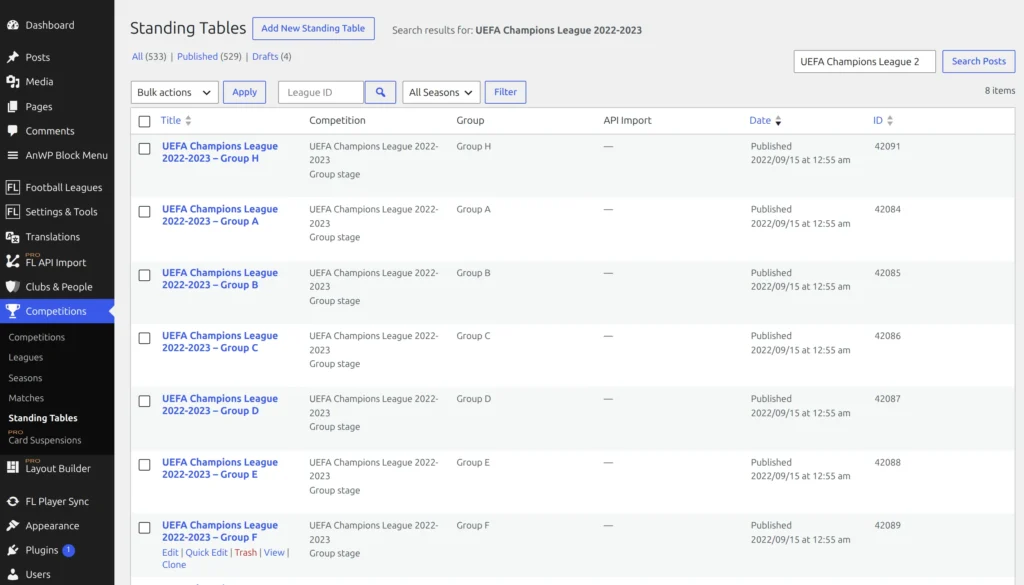Focus the League ID input field
1024x585 pixels.
point(321,92)
